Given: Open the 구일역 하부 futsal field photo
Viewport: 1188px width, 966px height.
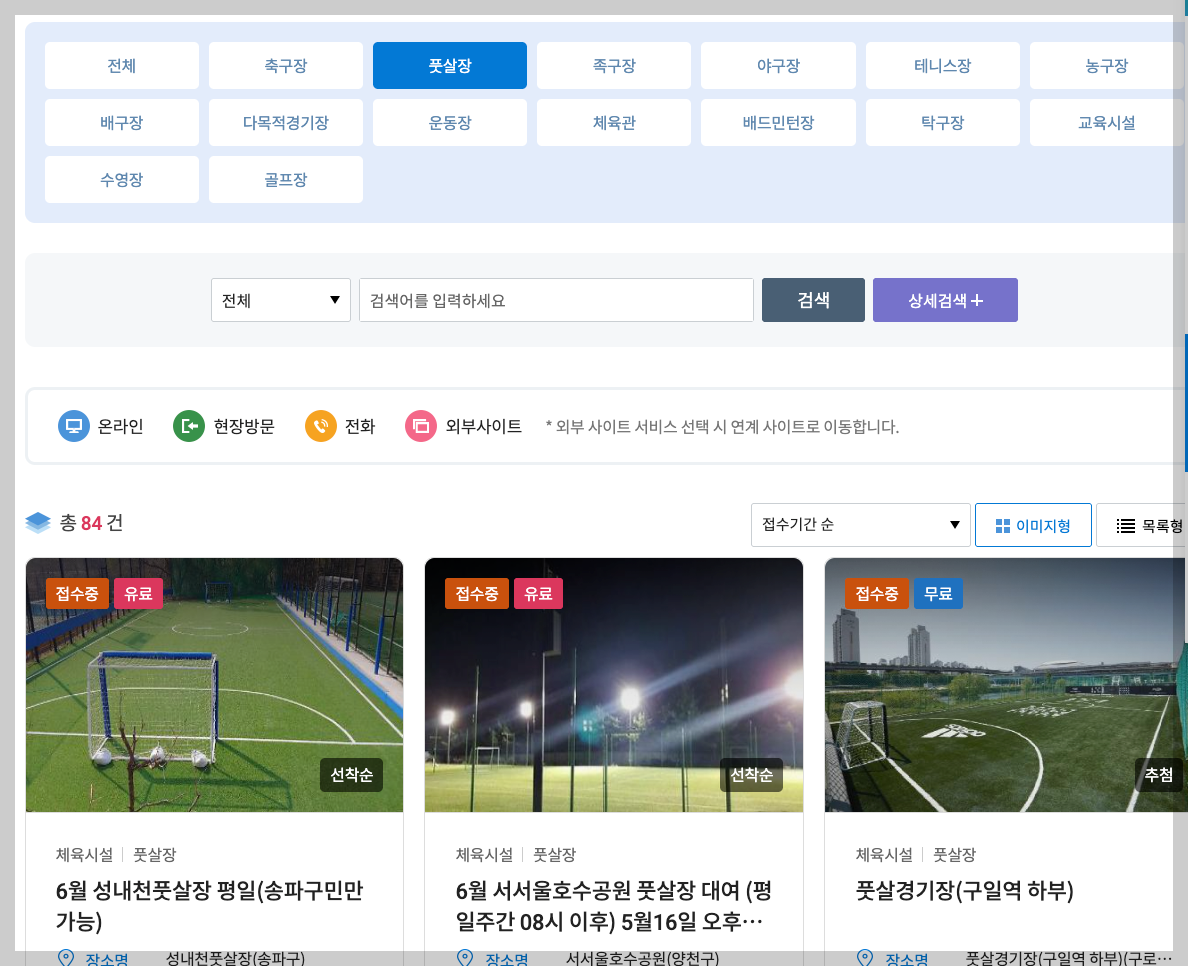Looking at the screenshot, I should [x=1005, y=685].
